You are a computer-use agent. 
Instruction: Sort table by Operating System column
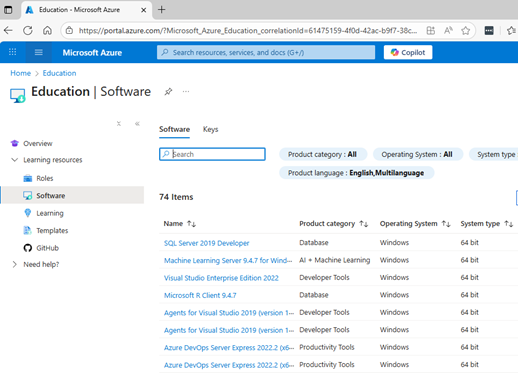(x=415, y=223)
